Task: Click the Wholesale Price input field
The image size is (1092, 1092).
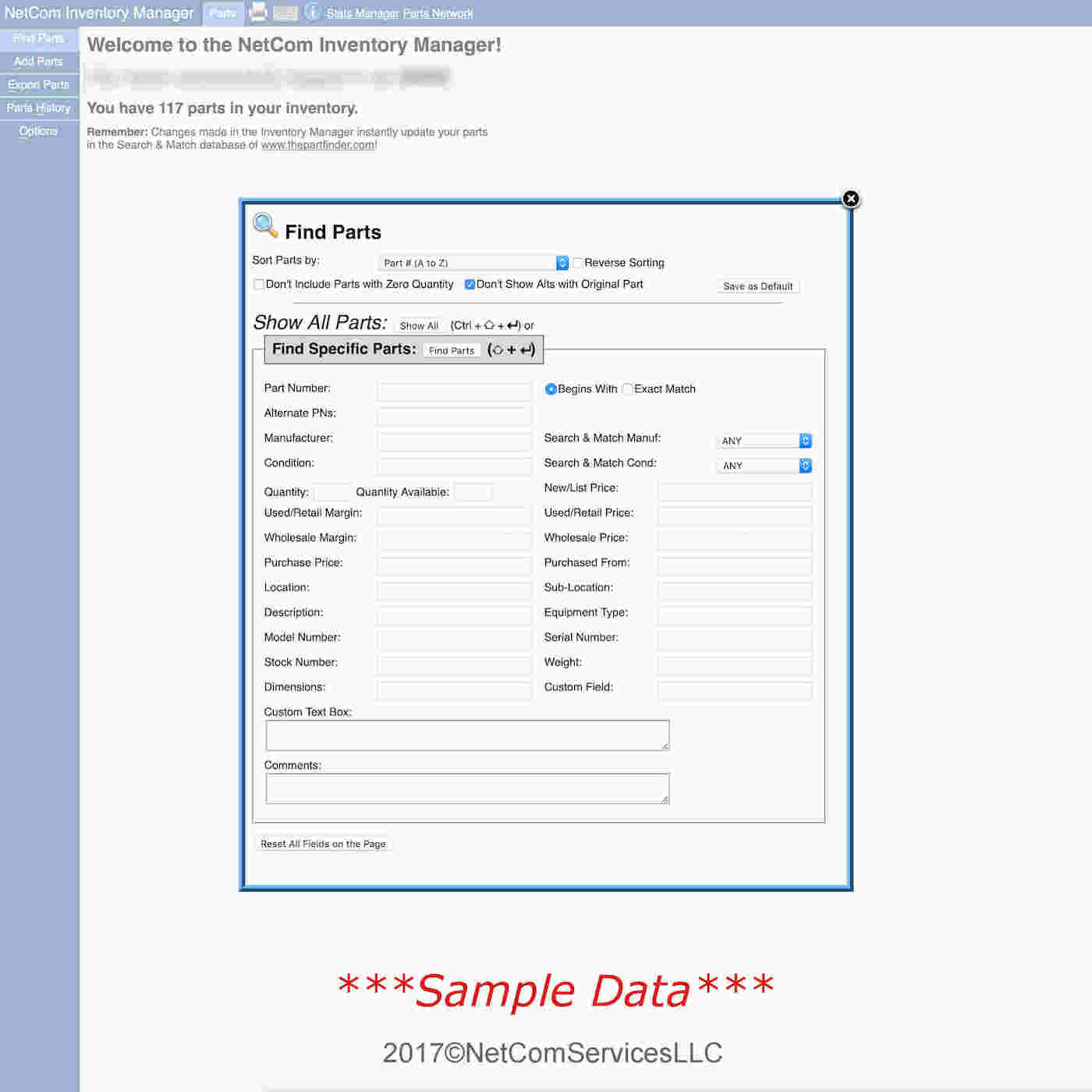Action: tap(735, 541)
